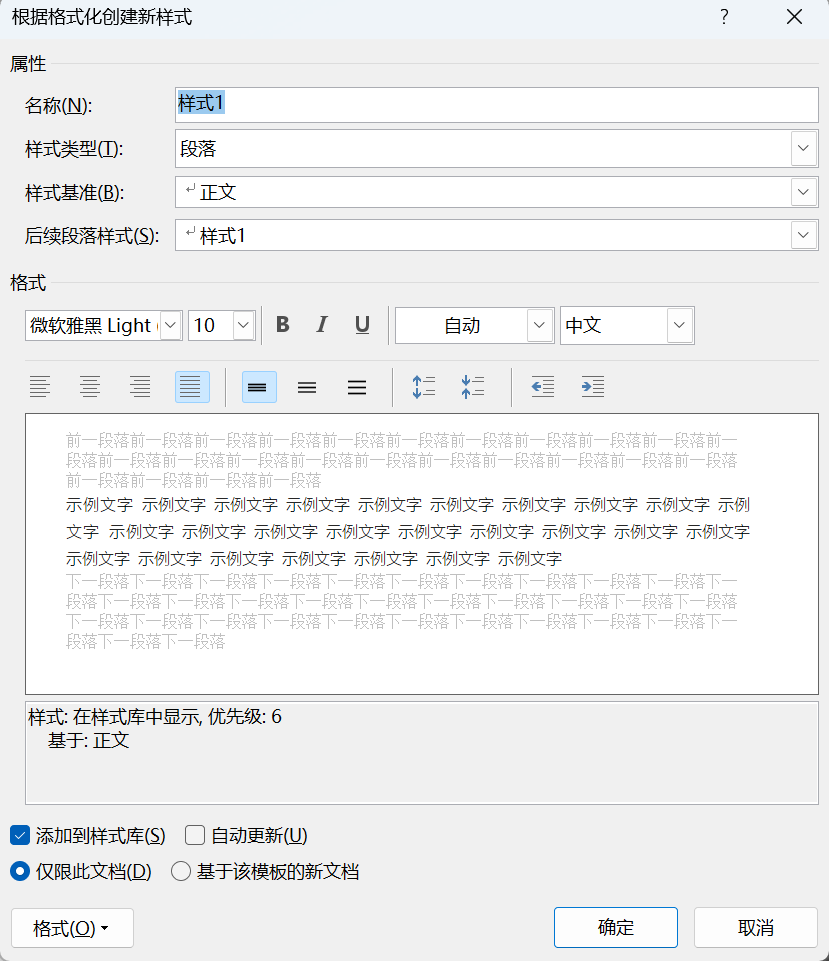This screenshot has width=829, height=961.
Task: Toggle Bold formatting button
Action: (x=282, y=325)
